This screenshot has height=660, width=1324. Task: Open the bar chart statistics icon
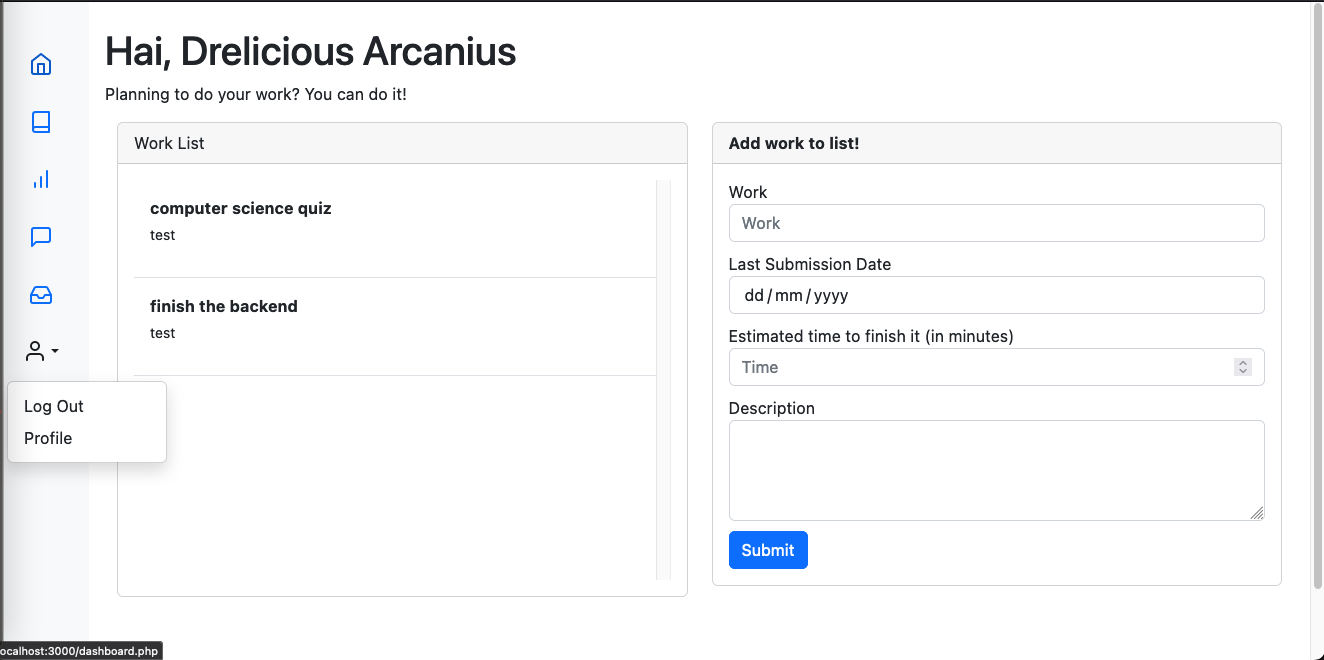pyautogui.click(x=41, y=180)
